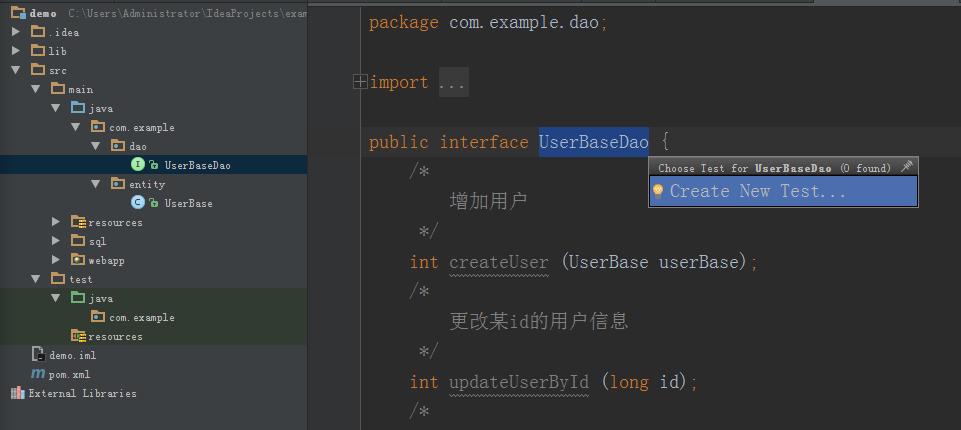Image resolution: width=961 pixels, height=430 pixels.
Task: Select Create New Test option
Action: 757,191
